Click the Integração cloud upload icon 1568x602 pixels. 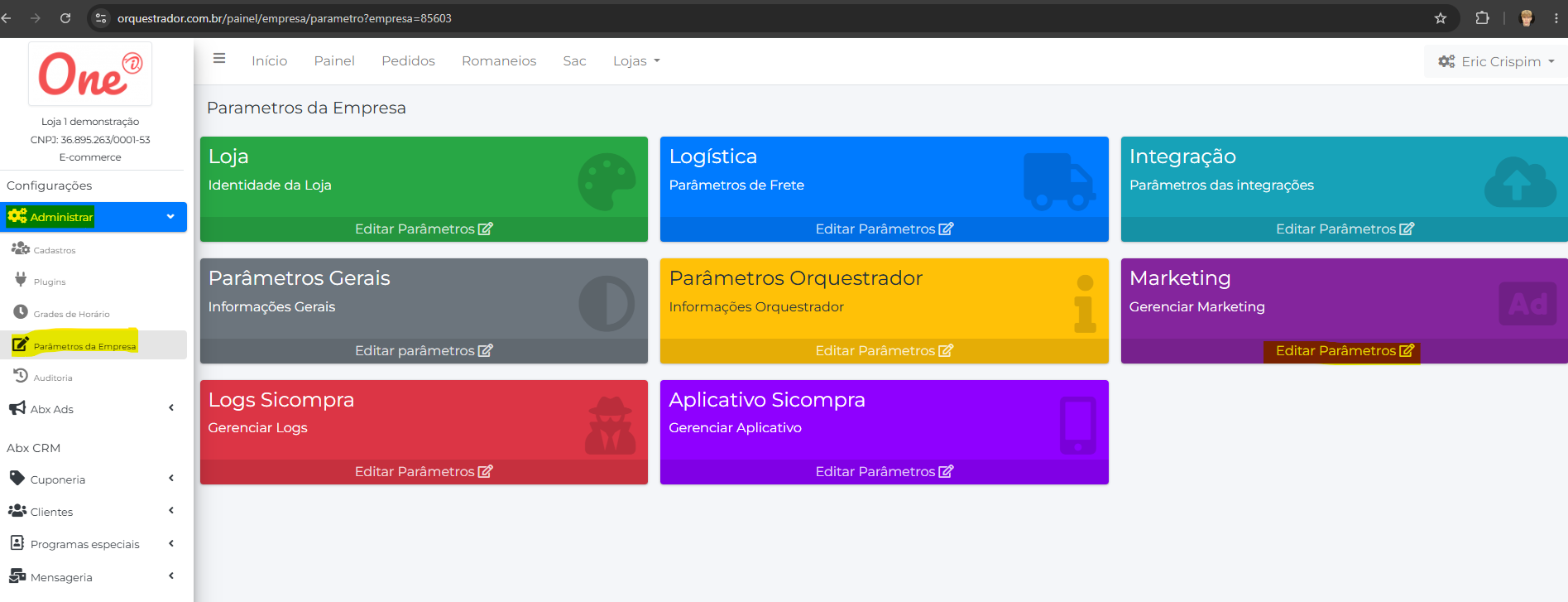tap(1519, 181)
